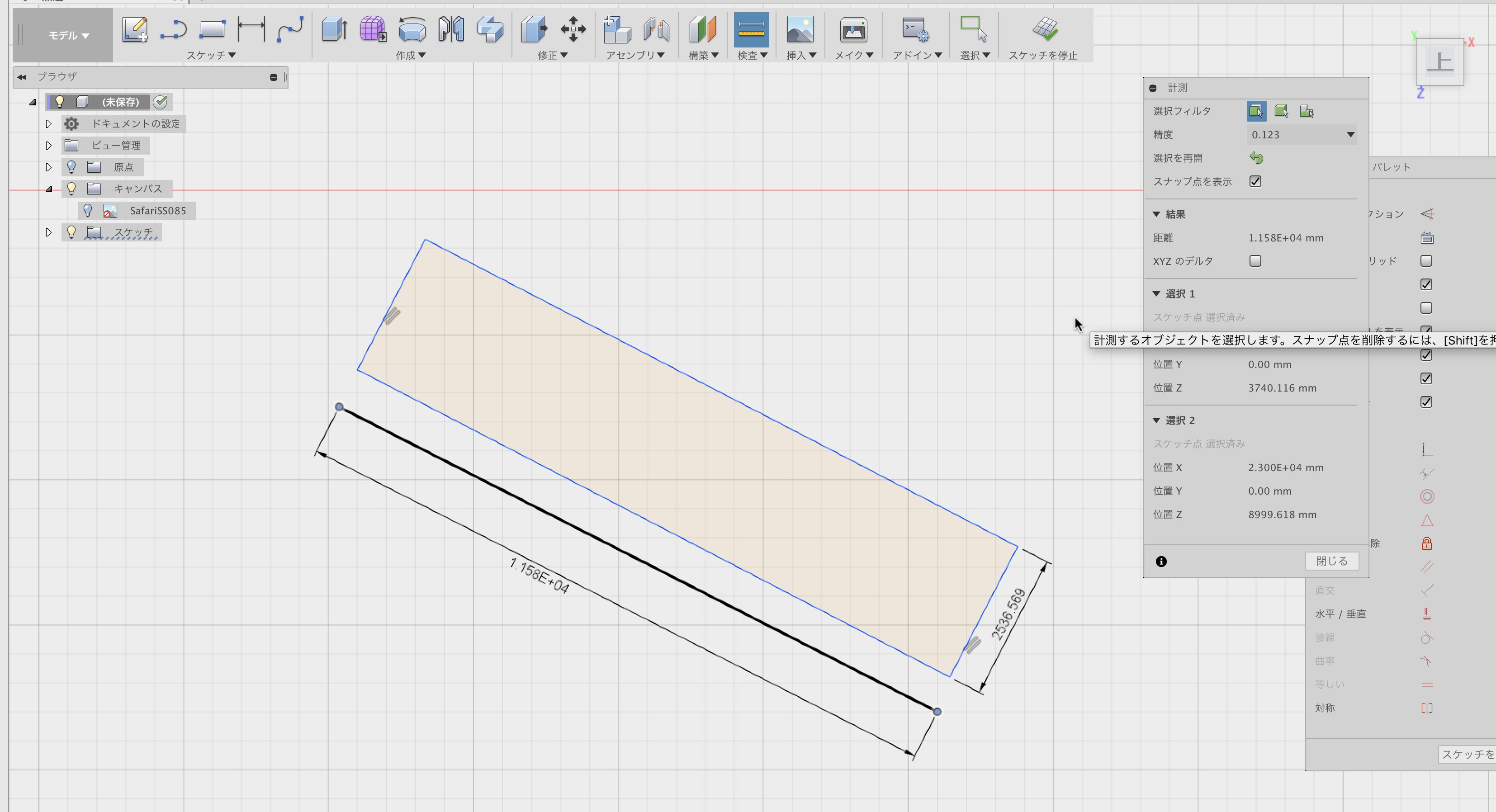
Task: Toggle visibility bulb of 原点 folder
Action: [x=71, y=167]
